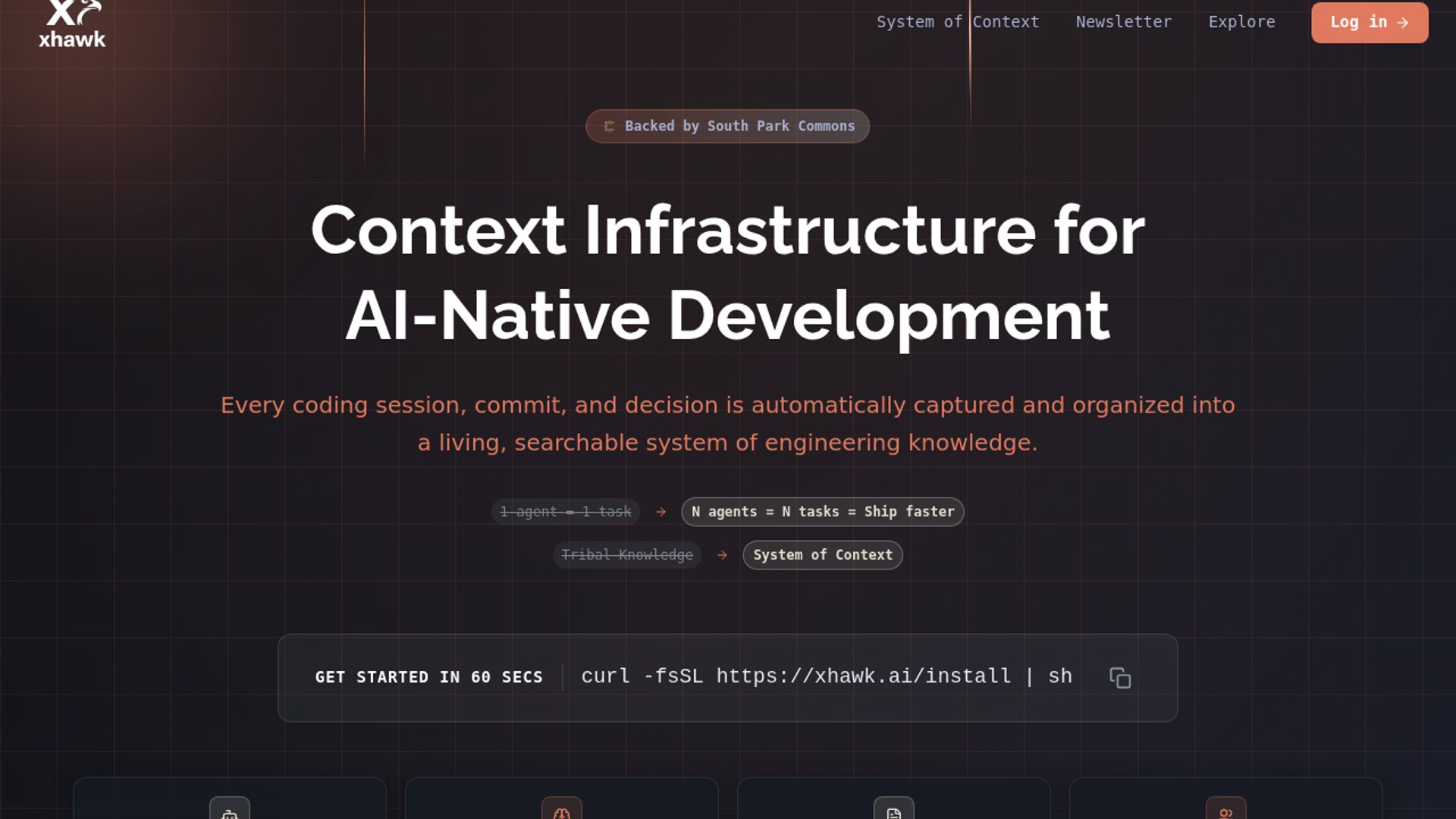The height and width of the screenshot is (819, 1456).
Task: Click the Get Started in 60 Secs label
Action: (428, 677)
